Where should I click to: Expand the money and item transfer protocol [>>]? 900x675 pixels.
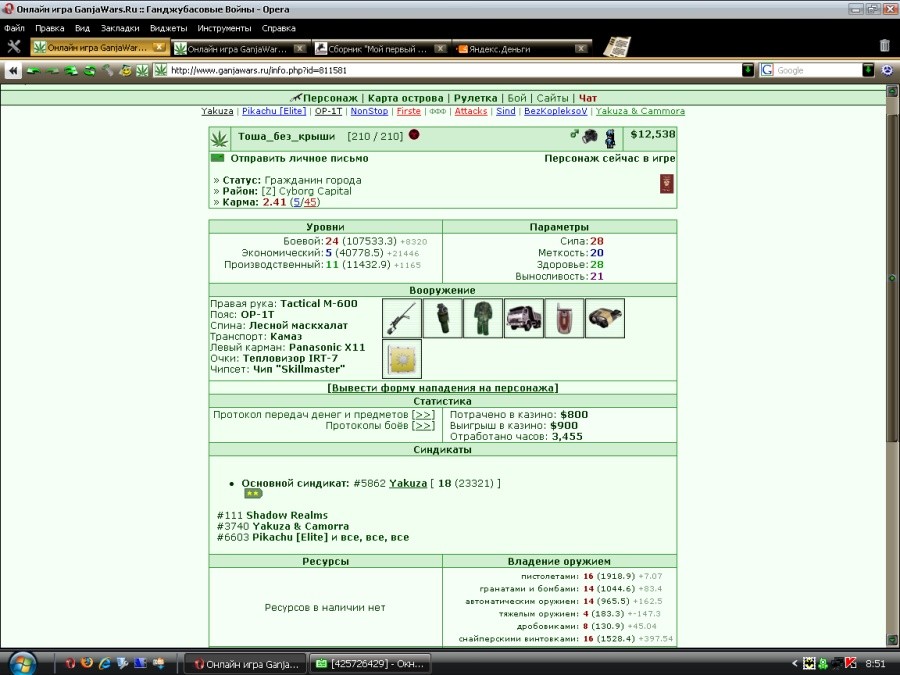[x=423, y=414]
